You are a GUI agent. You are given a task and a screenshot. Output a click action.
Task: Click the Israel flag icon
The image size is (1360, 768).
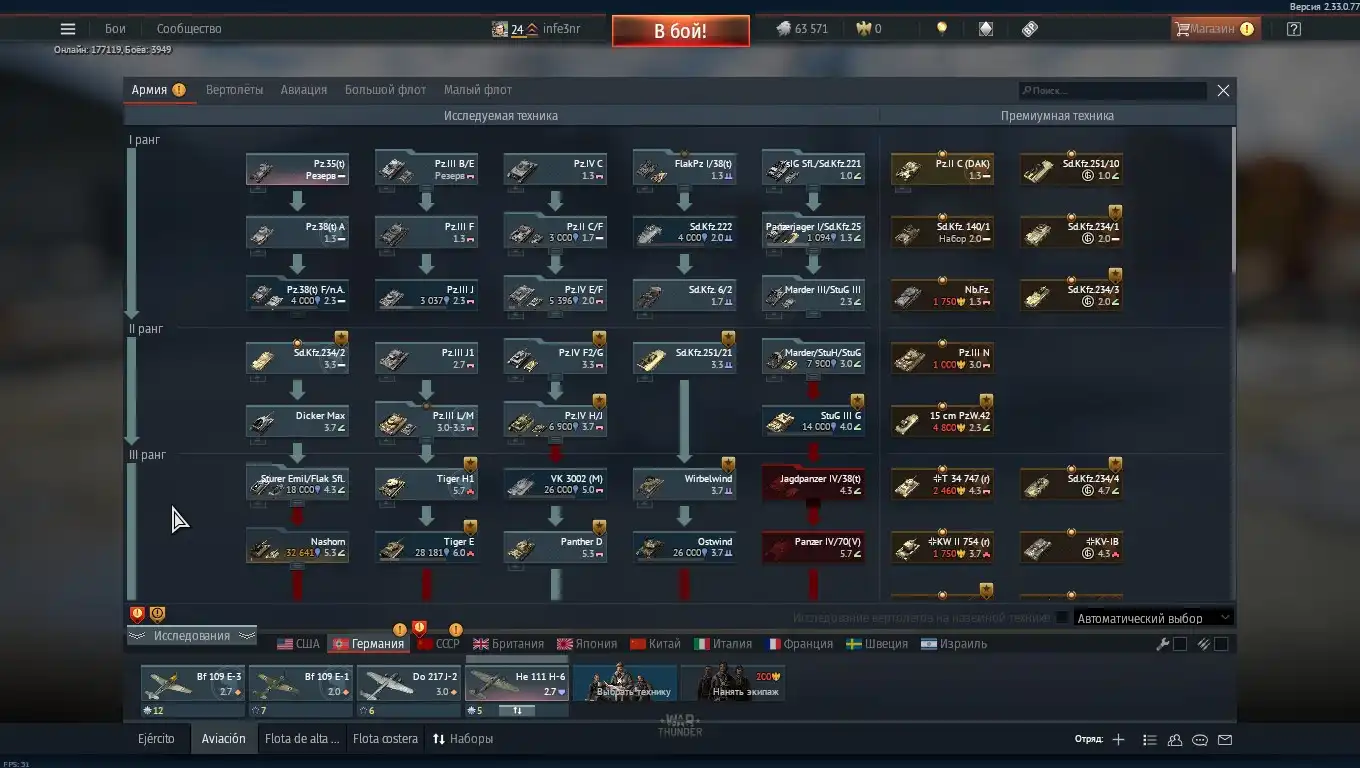928,644
